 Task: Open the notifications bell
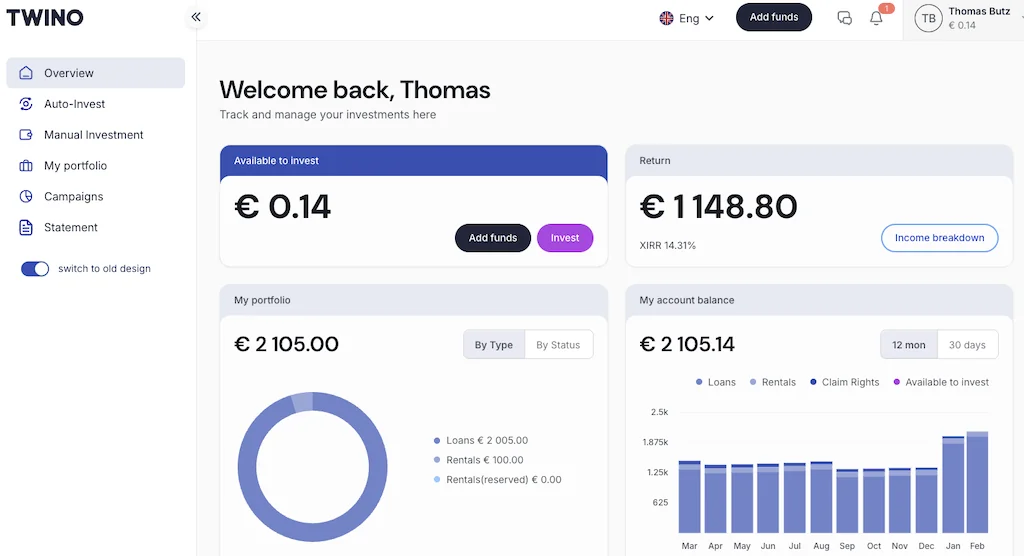(877, 18)
